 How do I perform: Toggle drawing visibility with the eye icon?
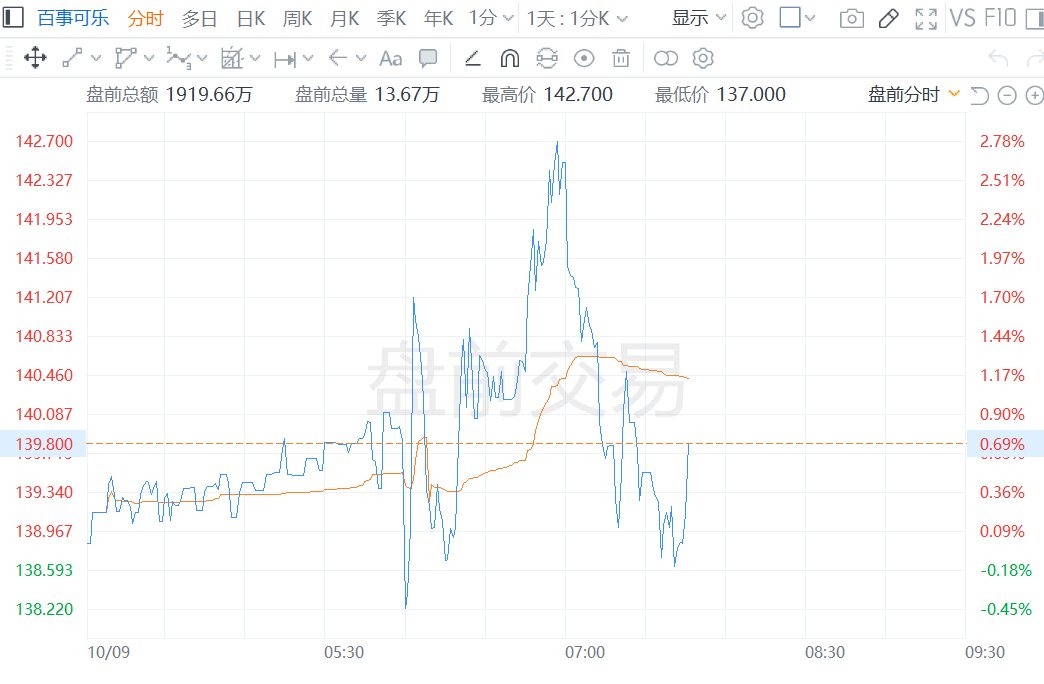click(584, 59)
